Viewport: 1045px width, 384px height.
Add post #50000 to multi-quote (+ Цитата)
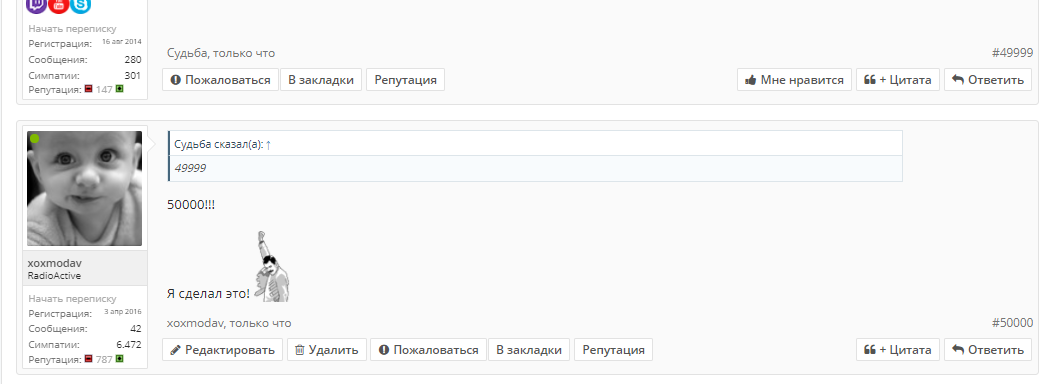click(898, 350)
